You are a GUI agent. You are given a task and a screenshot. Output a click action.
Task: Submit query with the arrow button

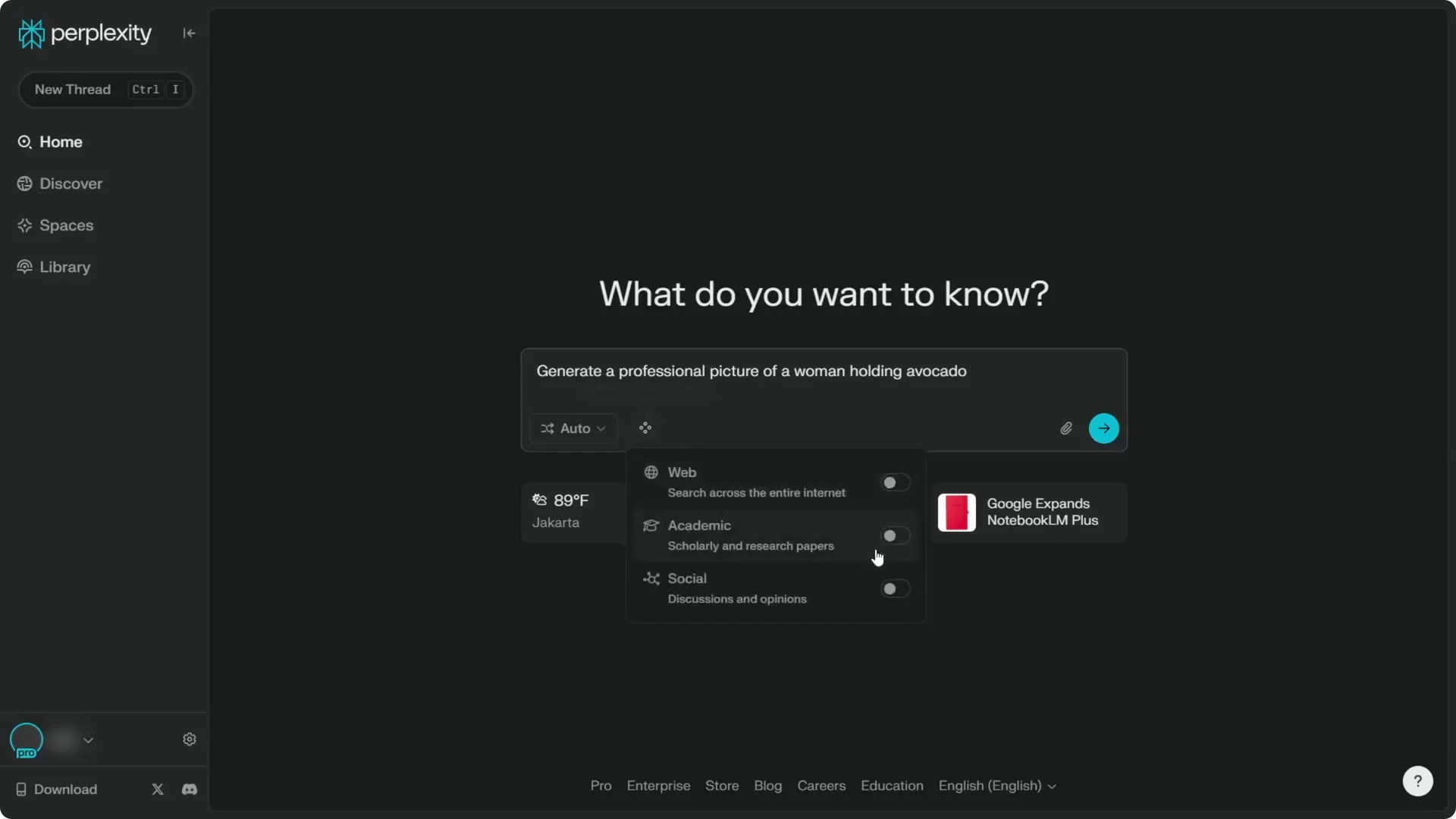pos(1103,428)
